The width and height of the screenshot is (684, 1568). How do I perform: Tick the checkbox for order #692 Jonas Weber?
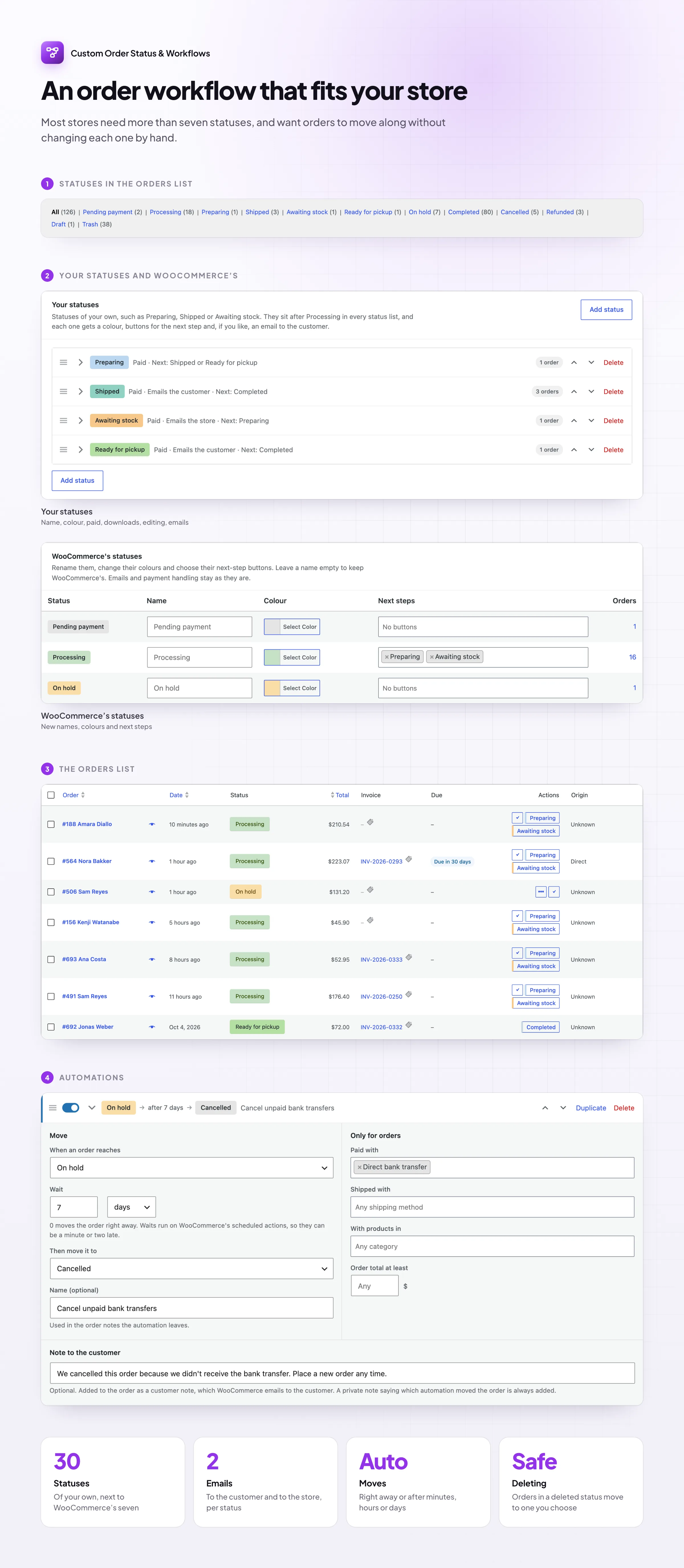tap(51, 1027)
